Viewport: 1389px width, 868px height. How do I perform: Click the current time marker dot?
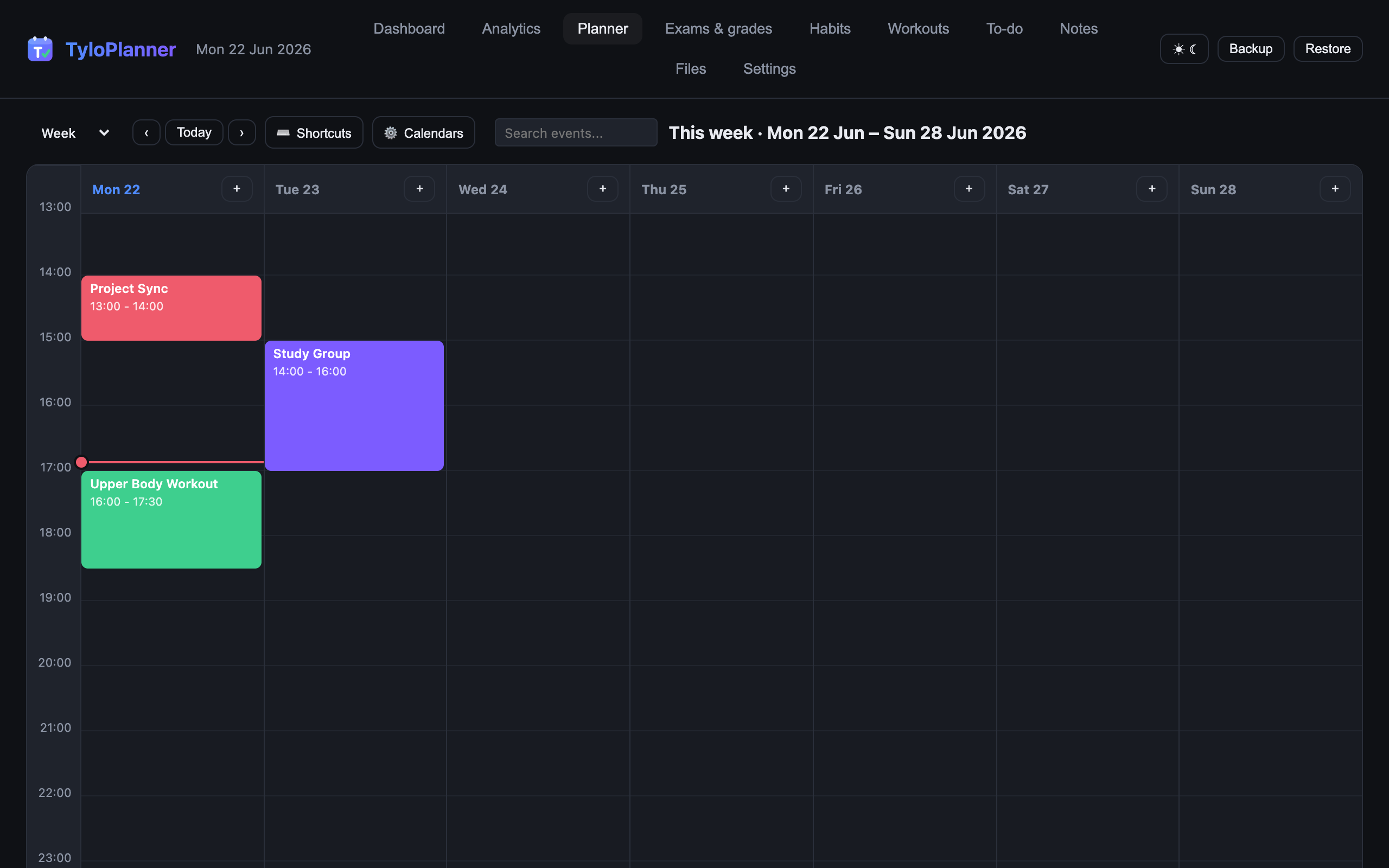click(81, 462)
